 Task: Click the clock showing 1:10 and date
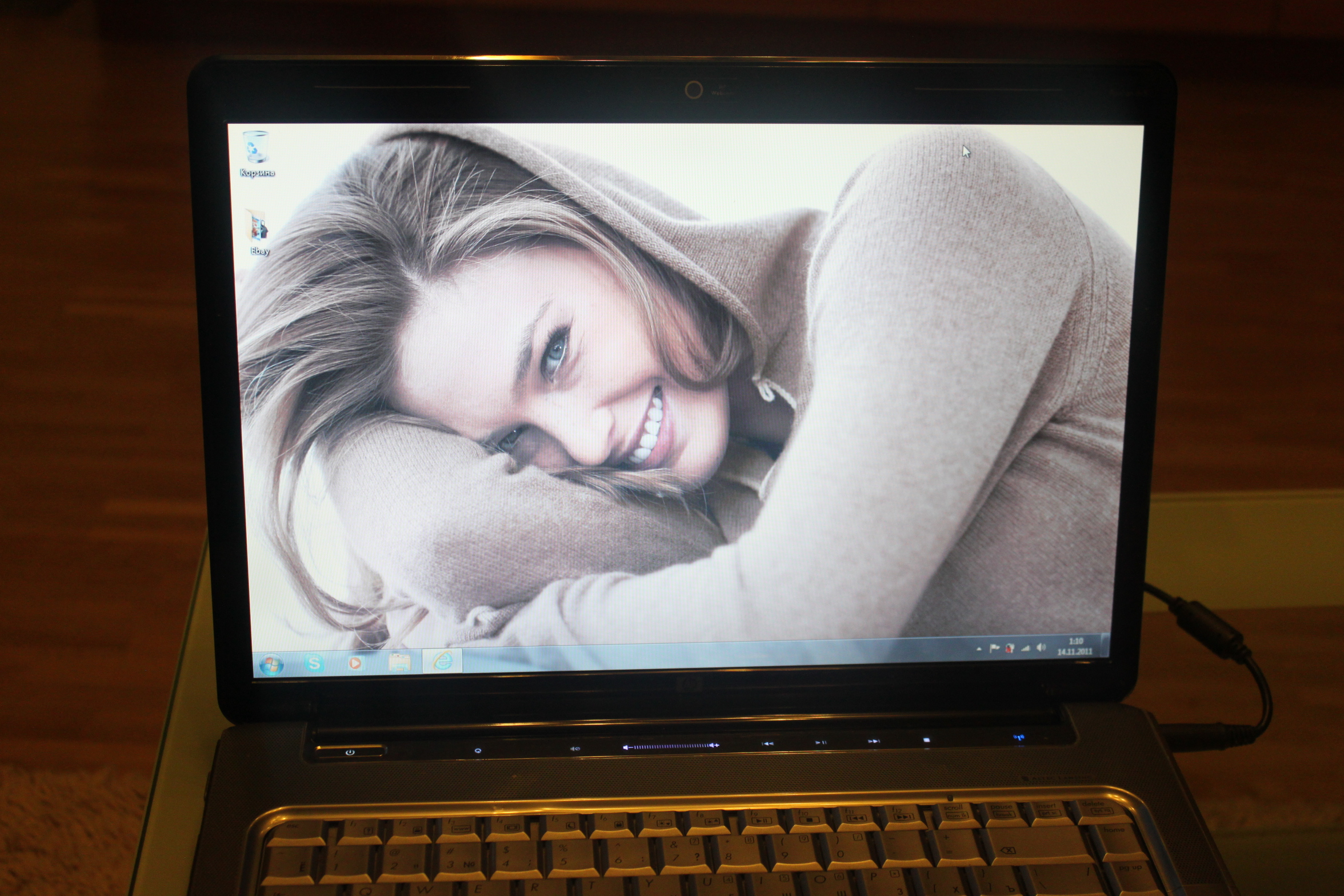tap(1075, 646)
